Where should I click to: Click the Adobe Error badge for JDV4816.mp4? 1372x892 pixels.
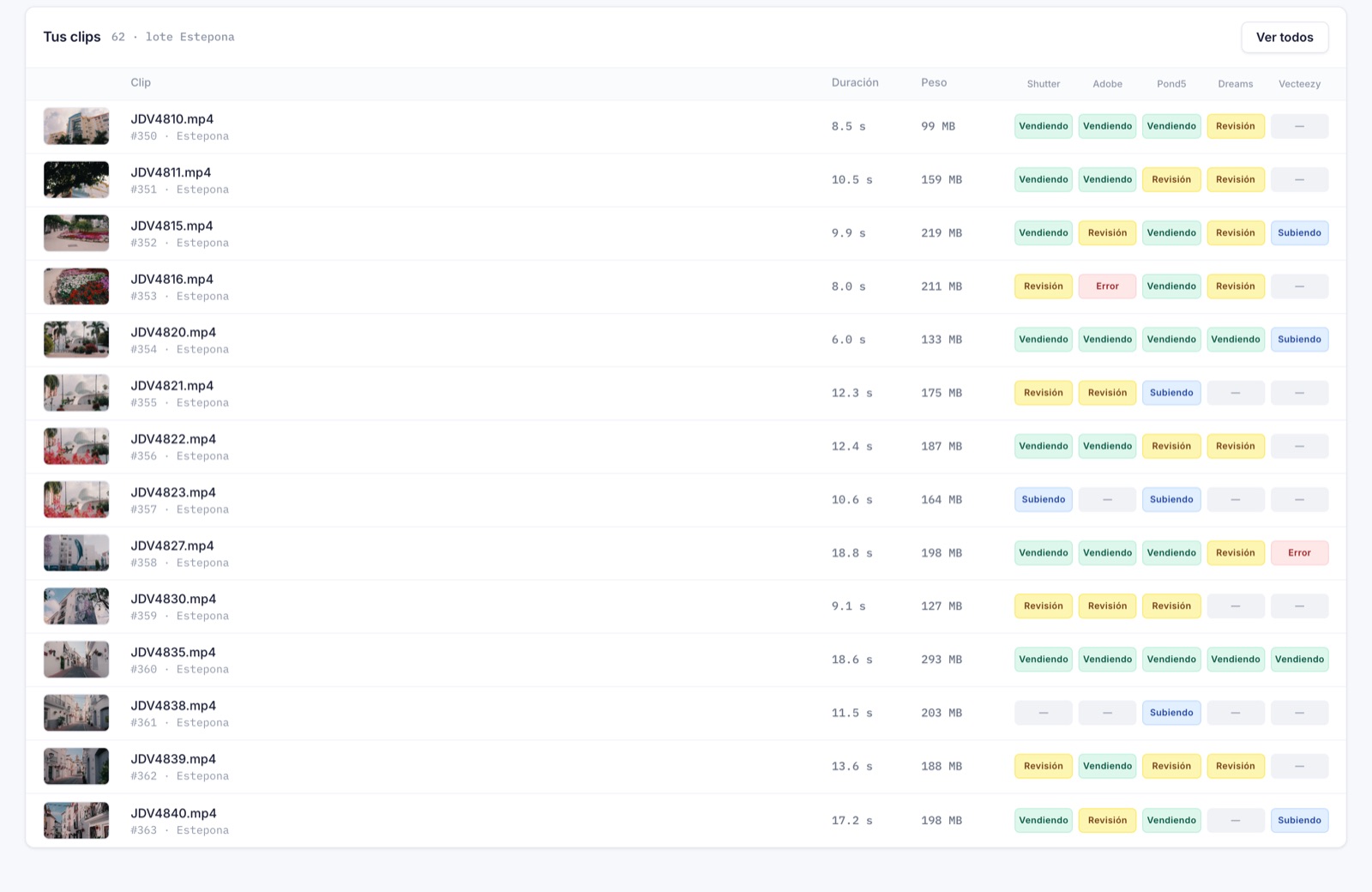(1108, 286)
